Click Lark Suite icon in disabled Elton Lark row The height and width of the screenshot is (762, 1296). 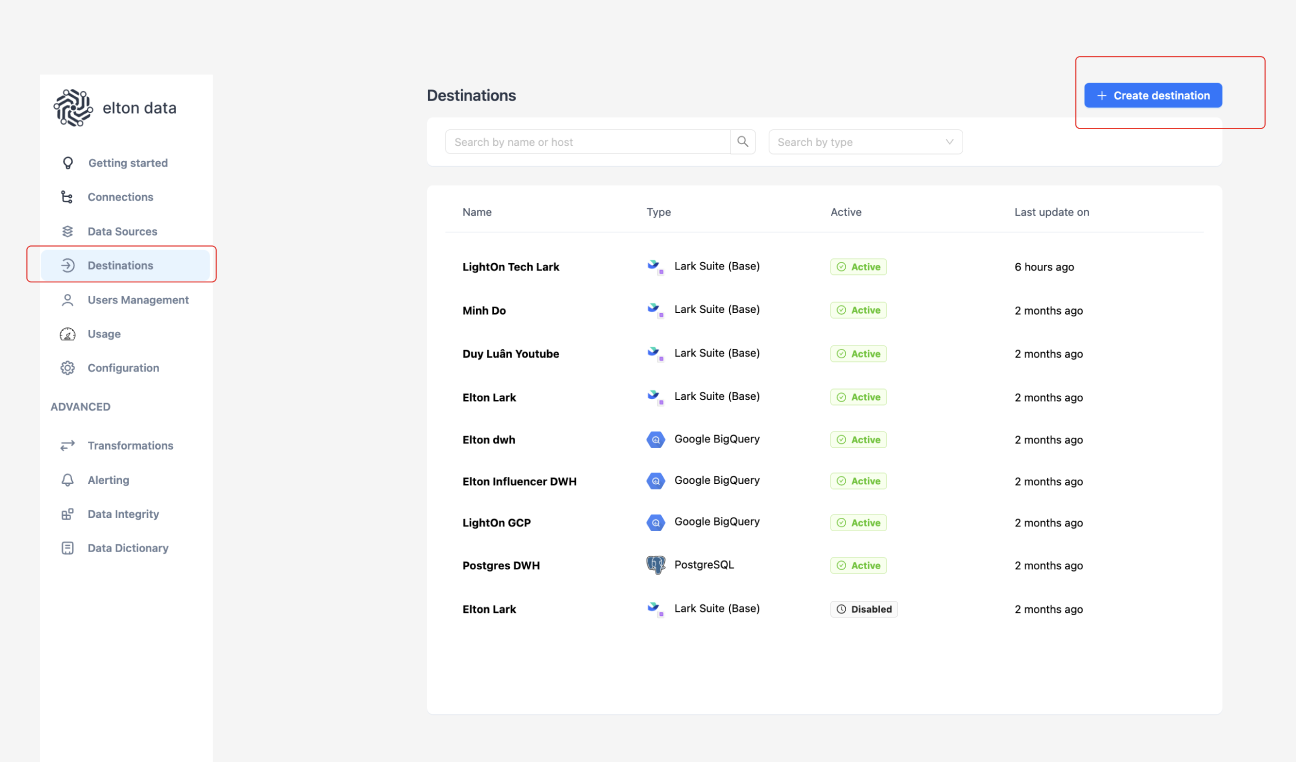[656, 608]
